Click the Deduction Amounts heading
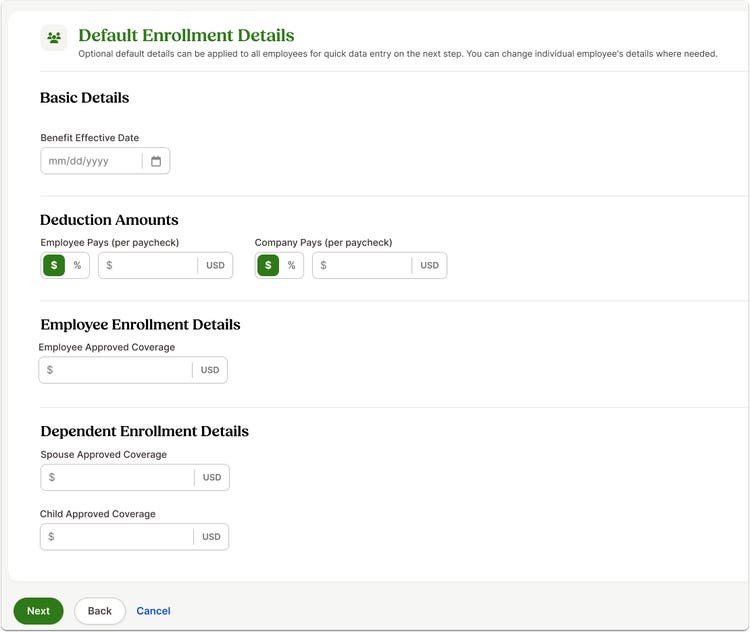750x632 pixels. [109, 220]
